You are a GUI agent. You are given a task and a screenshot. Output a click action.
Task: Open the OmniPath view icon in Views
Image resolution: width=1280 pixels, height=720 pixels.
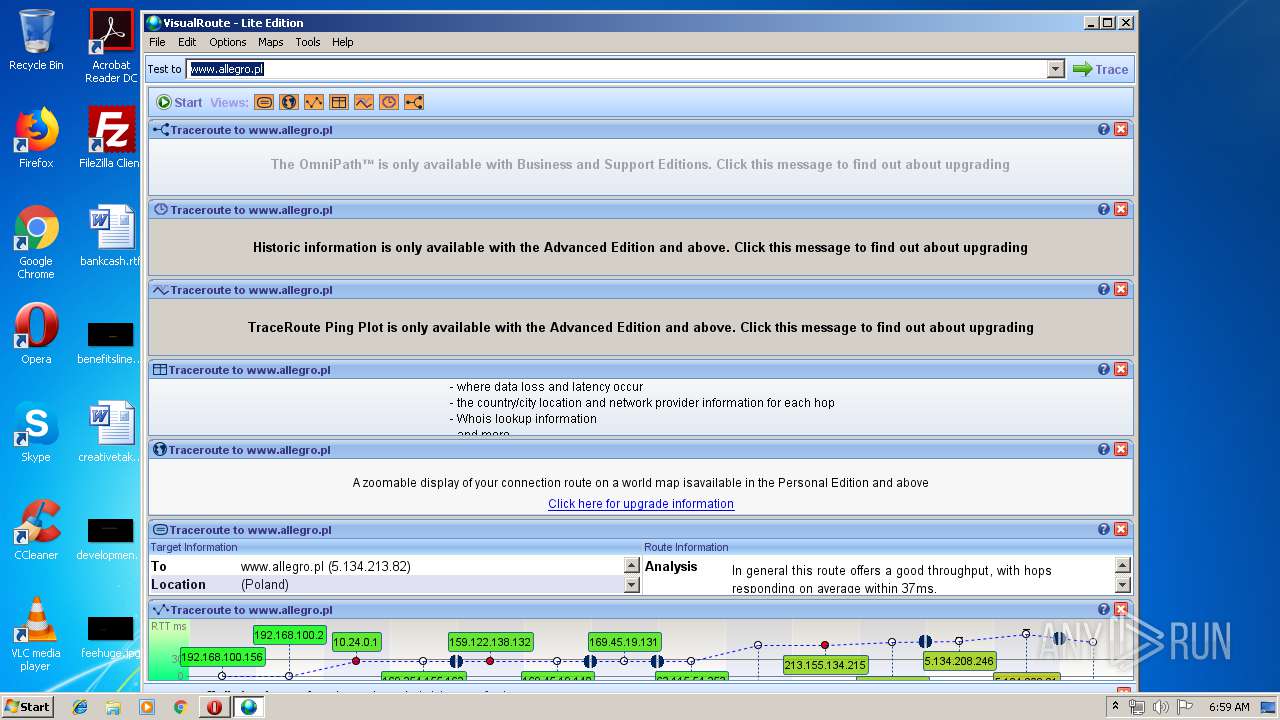pyautogui.click(x=414, y=102)
